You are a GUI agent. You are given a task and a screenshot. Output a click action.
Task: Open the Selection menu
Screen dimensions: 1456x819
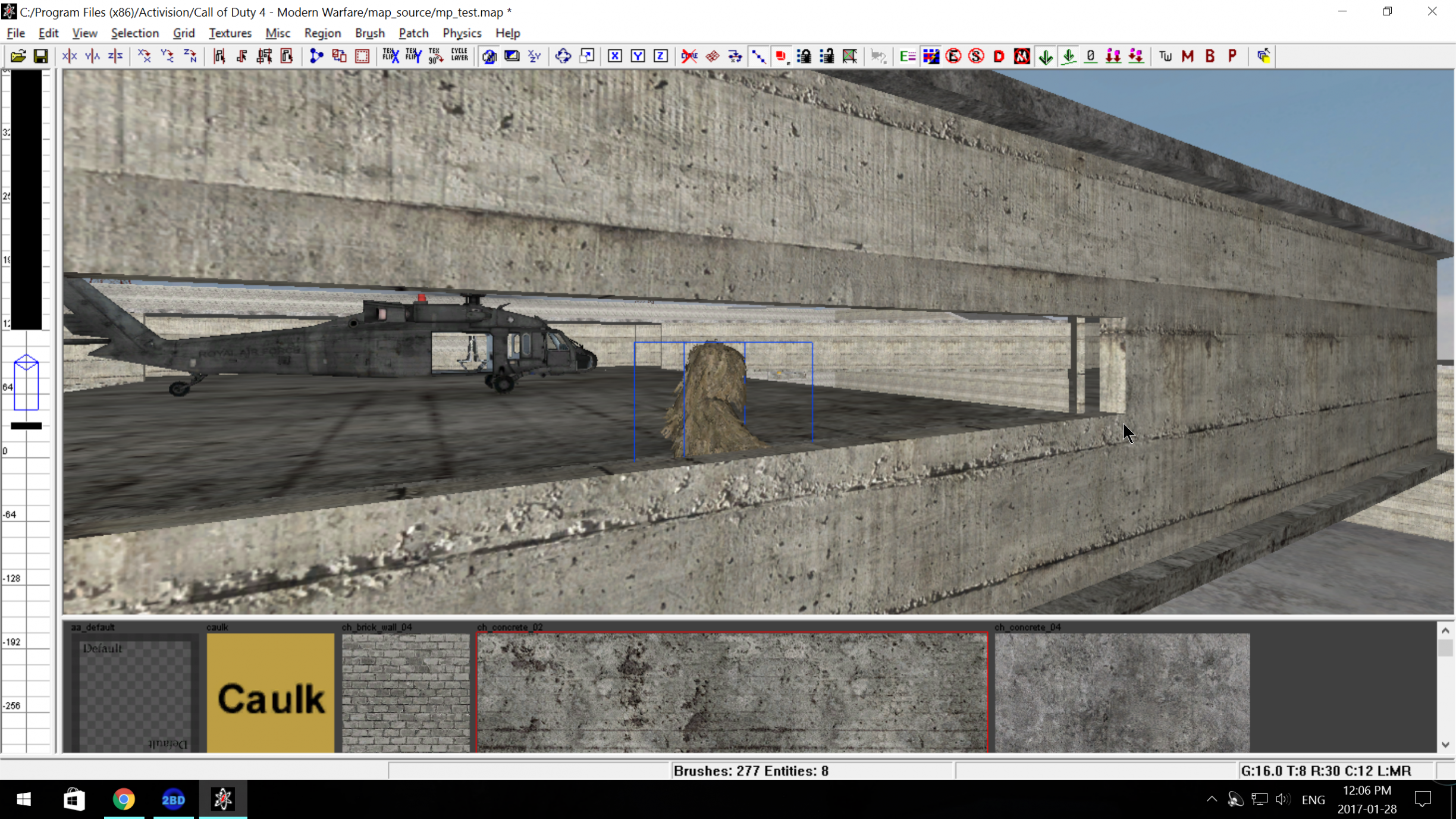(135, 33)
